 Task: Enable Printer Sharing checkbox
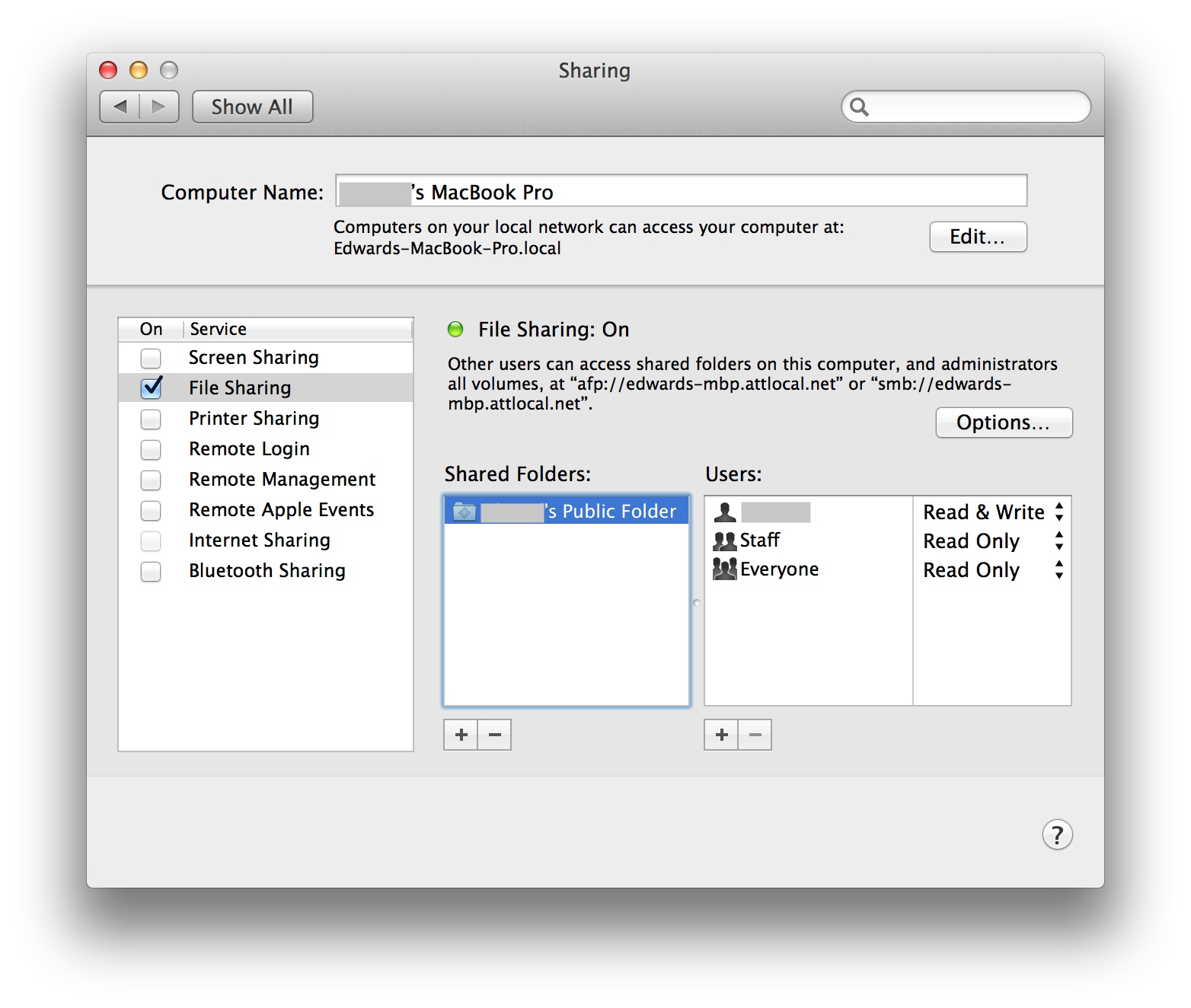pos(151,419)
